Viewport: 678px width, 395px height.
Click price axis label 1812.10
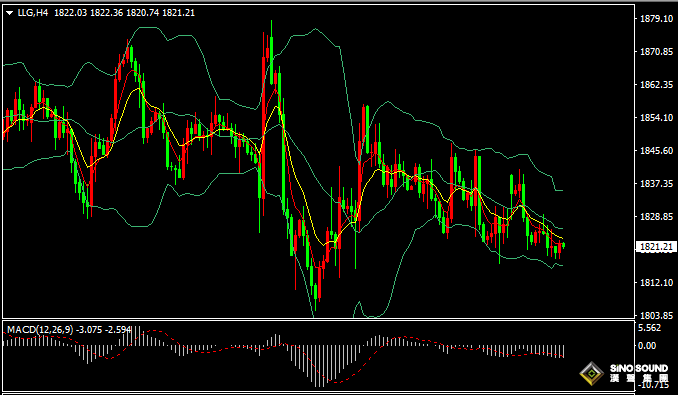(x=656, y=283)
